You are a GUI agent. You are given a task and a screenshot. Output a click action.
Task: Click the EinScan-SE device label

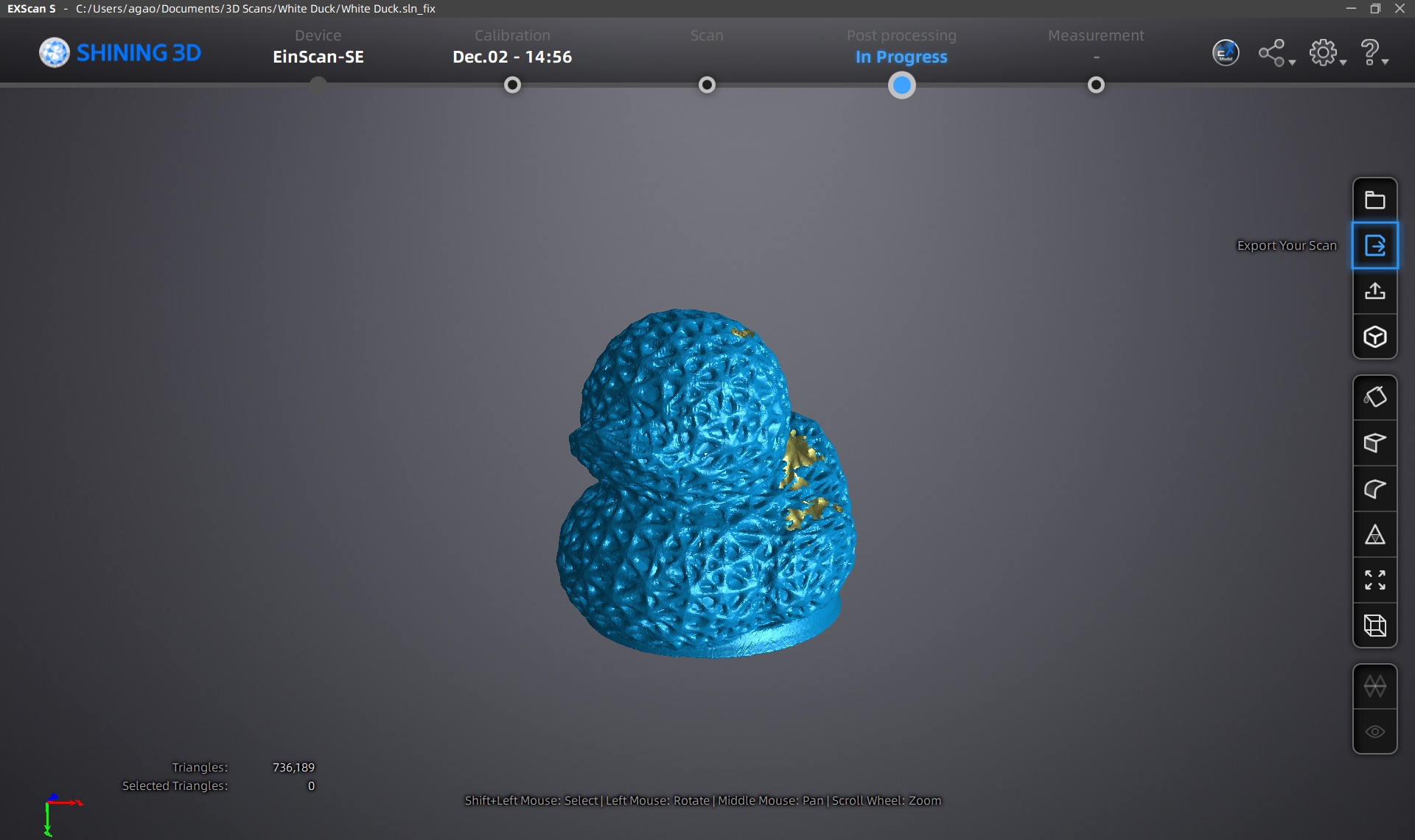click(x=318, y=57)
